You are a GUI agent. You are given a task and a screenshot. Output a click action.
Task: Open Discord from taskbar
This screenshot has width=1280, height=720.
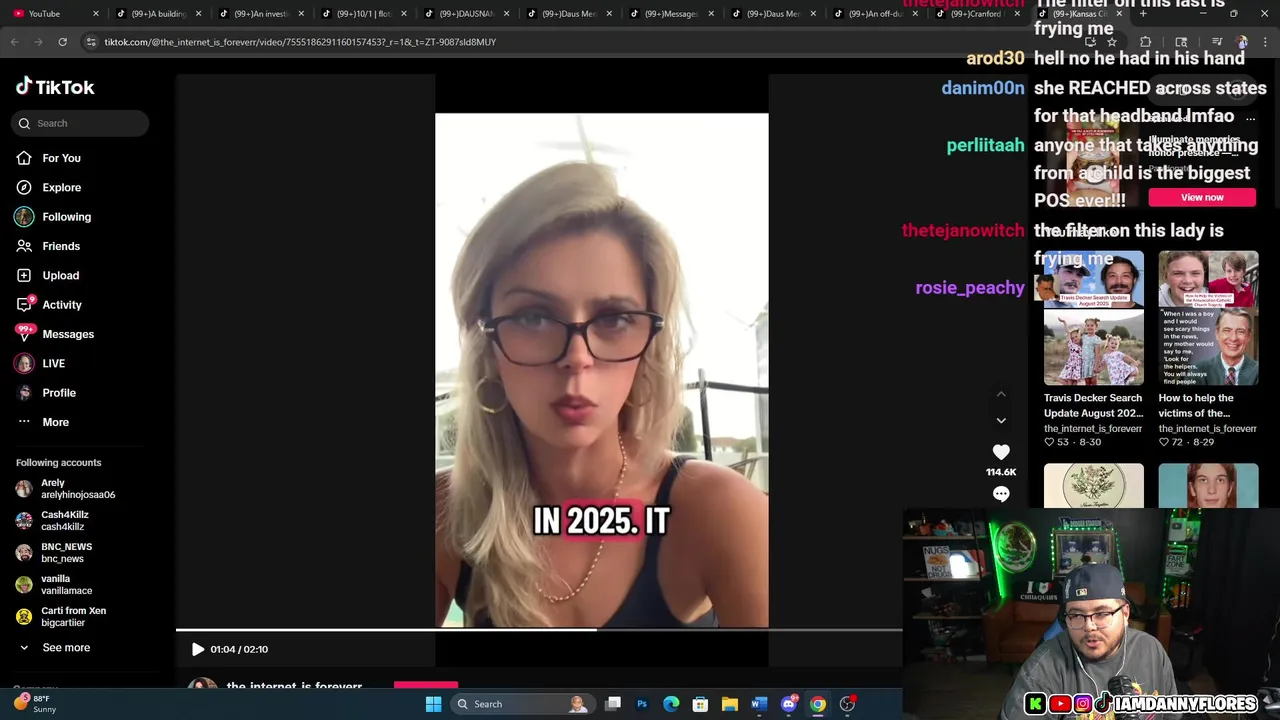pyautogui.click(x=788, y=704)
